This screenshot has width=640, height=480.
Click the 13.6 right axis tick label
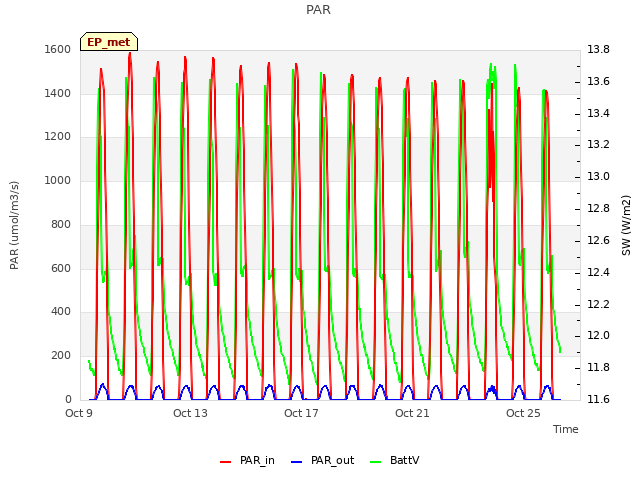(598, 81)
